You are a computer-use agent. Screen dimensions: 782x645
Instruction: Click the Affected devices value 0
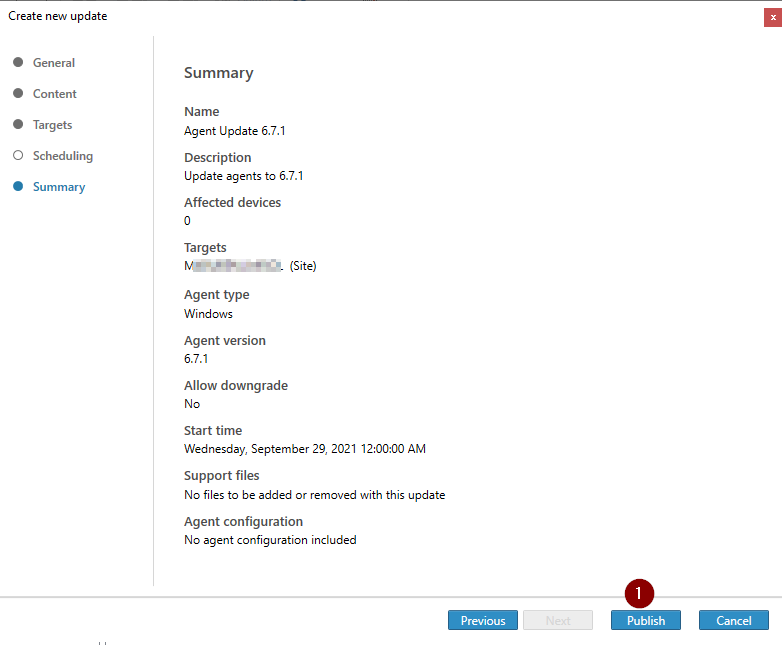(187, 220)
